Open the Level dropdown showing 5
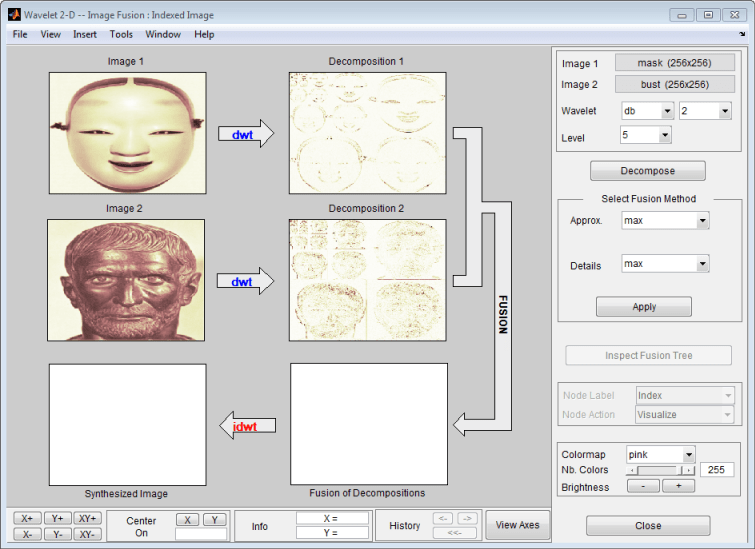The height and width of the screenshot is (549, 755). coord(645,135)
